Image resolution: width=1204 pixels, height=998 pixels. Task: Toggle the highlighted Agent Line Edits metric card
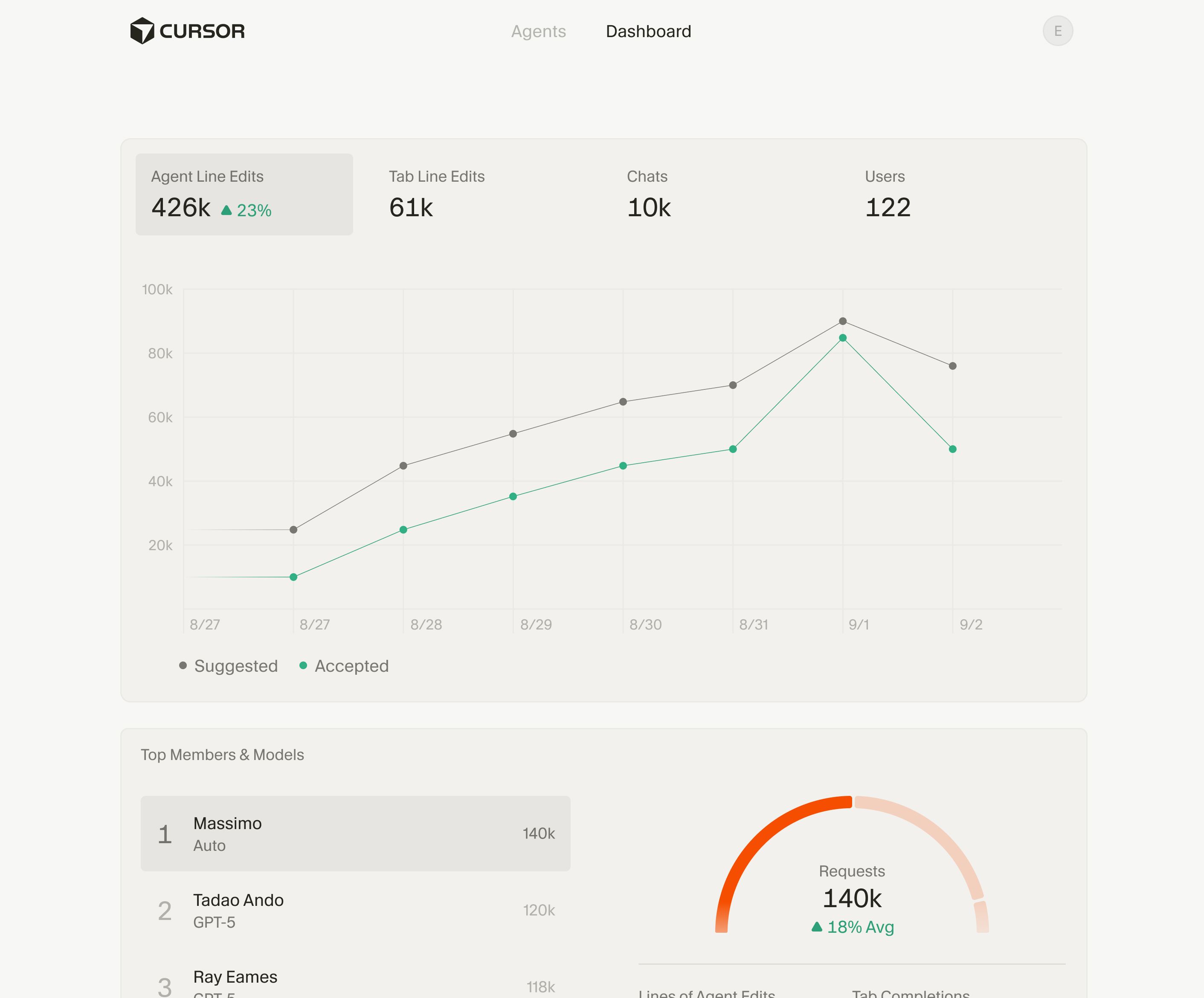pyautogui.click(x=244, y=193)
